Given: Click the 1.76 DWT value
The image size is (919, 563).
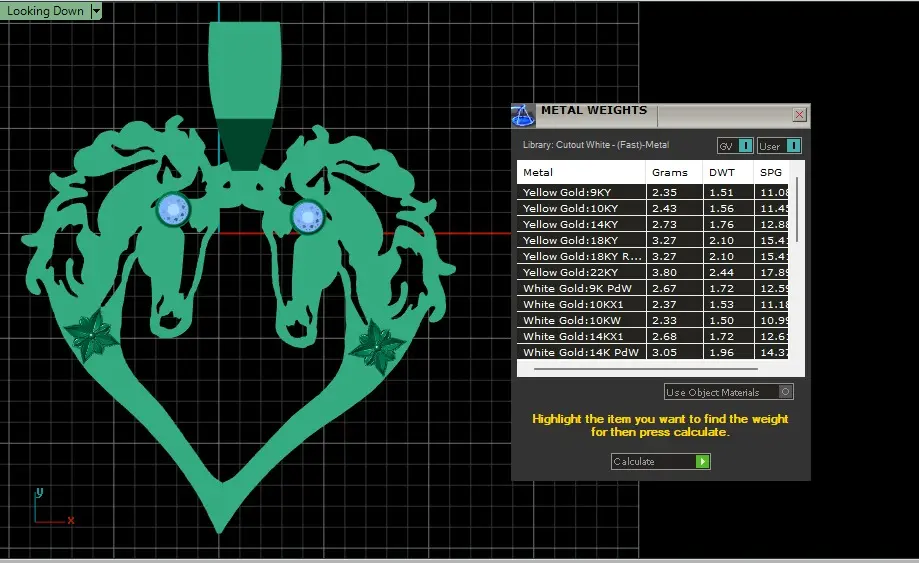Looking at the screenshot, I should (721, 224).
